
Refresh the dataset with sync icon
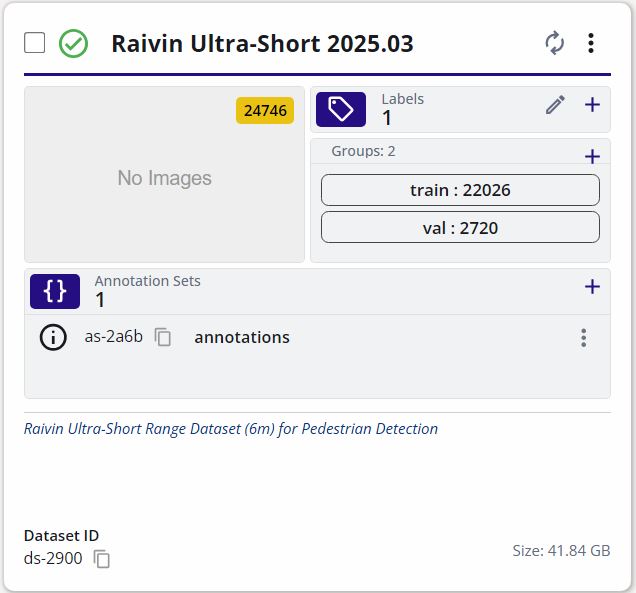[x=554, y=43]
